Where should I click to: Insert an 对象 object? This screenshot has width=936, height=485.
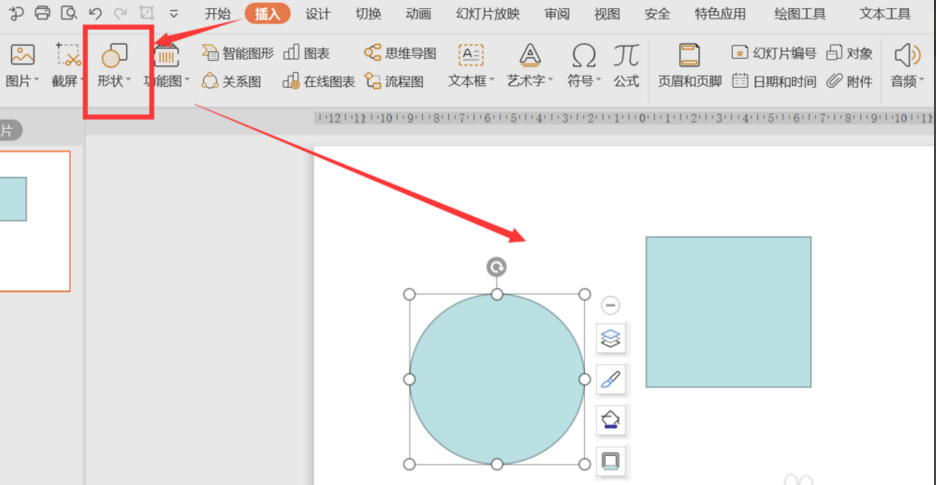tap(849, 53)
